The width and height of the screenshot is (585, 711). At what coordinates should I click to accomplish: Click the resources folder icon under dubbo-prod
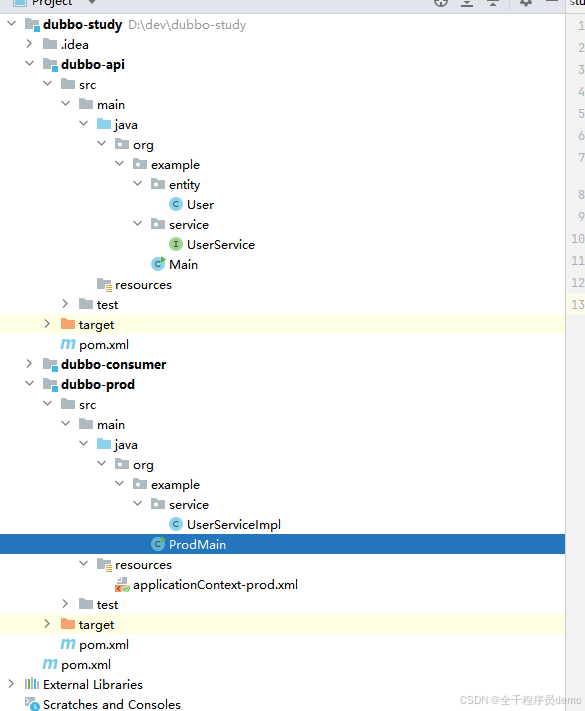tap(104, 565)
